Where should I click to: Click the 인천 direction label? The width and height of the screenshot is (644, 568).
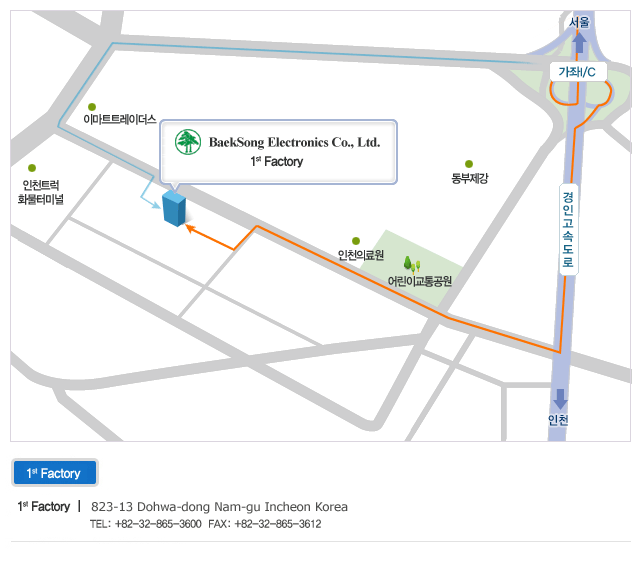tap(558, 420)
